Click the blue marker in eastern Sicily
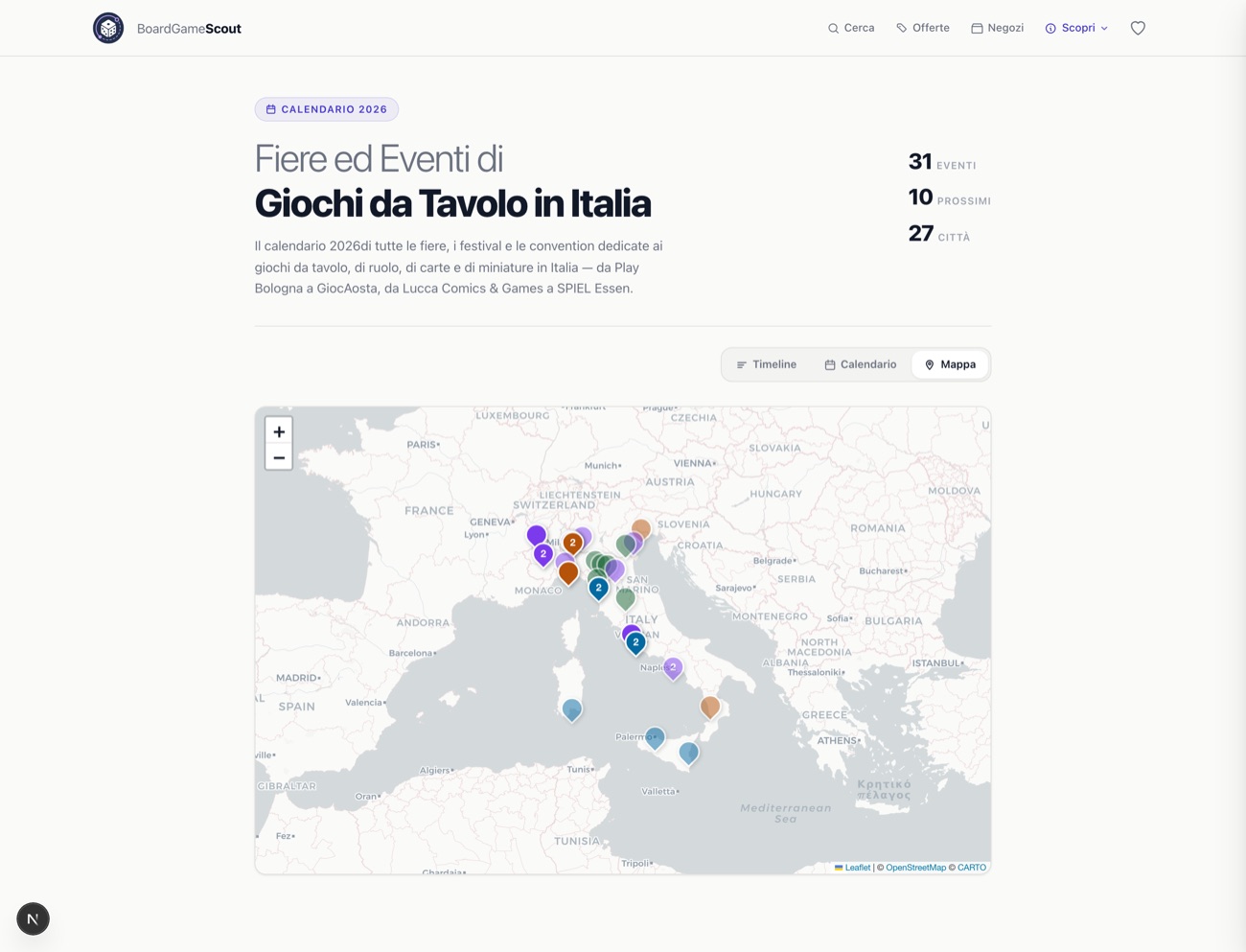Viewport: 1246px width, 952px height. pos(689,754)
